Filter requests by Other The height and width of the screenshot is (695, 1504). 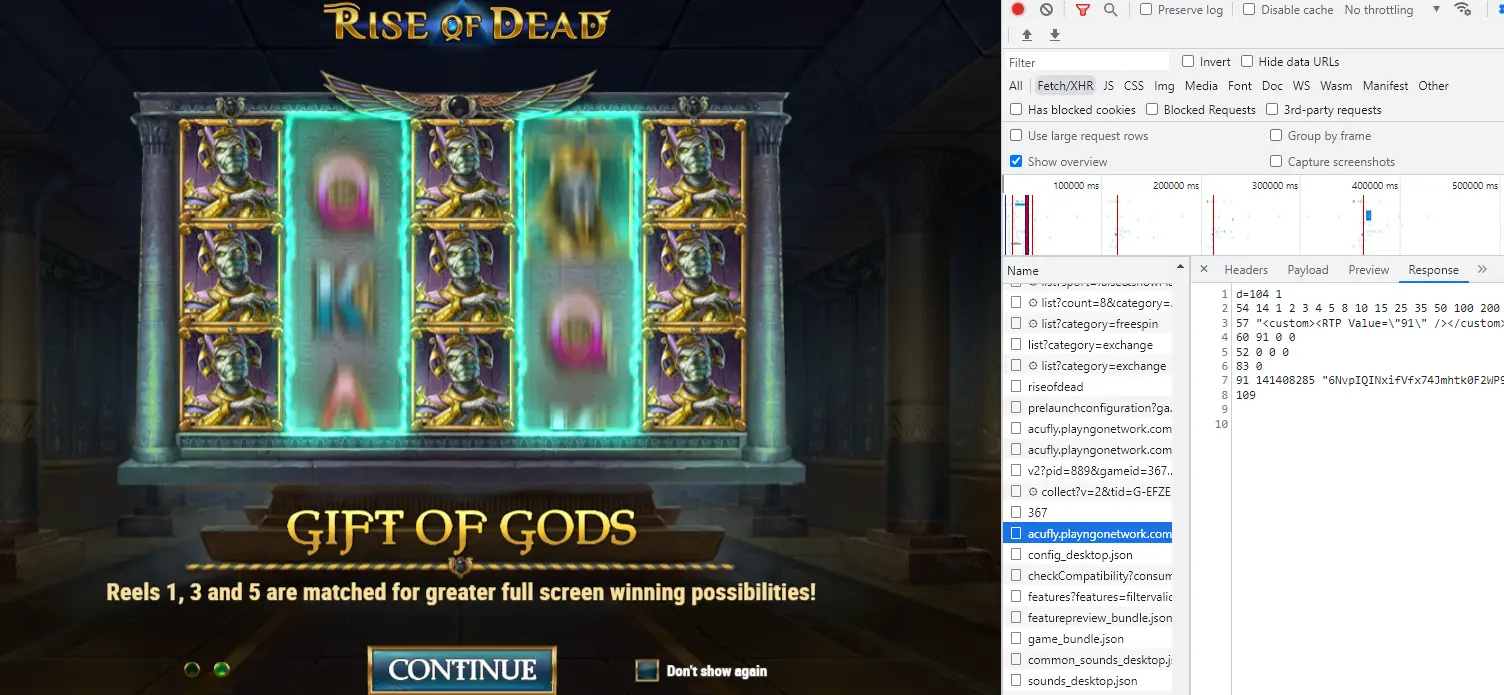pyautogui.click(x=1433, y=85)
